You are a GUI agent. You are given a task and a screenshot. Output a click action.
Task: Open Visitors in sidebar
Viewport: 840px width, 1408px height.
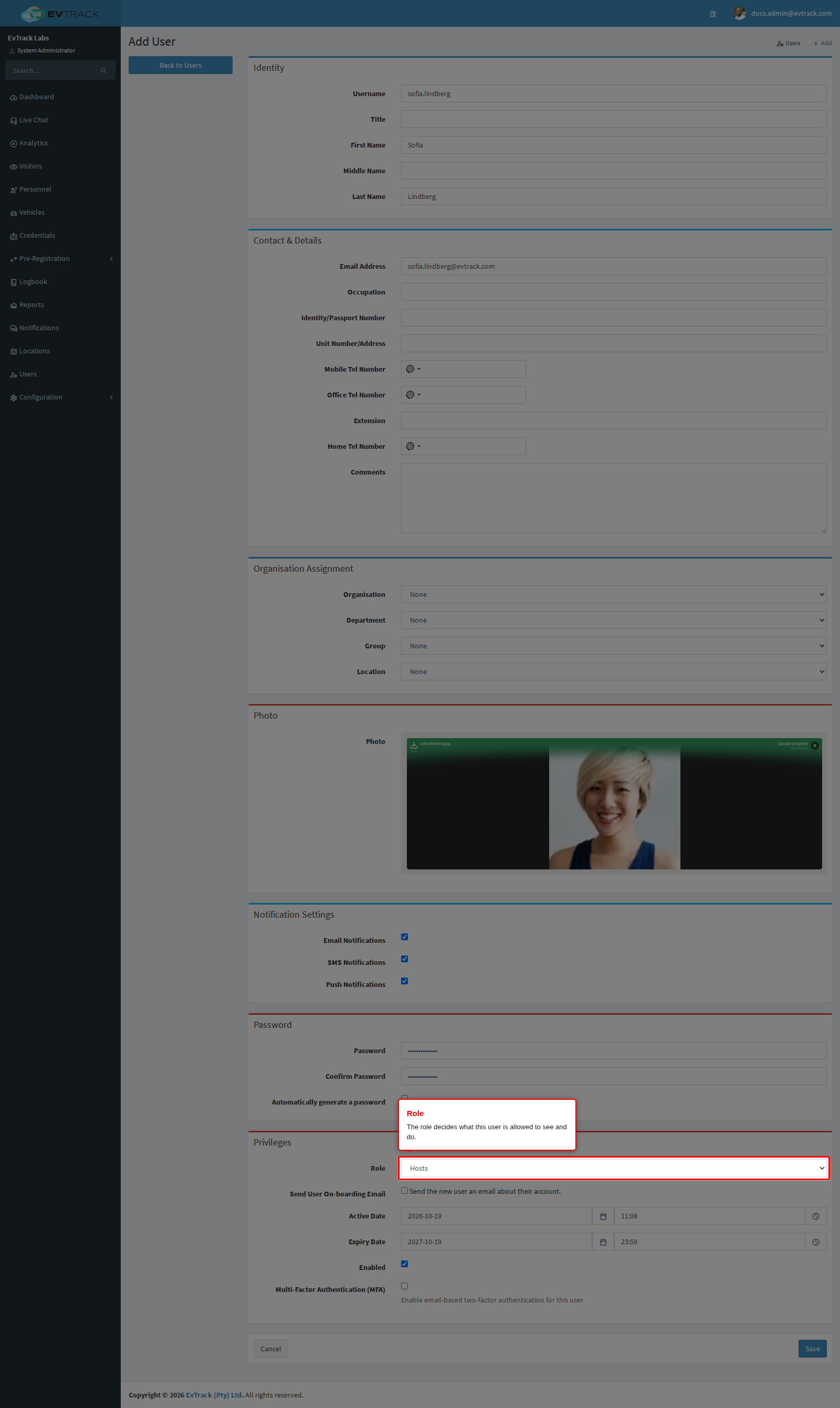(60, 166)
